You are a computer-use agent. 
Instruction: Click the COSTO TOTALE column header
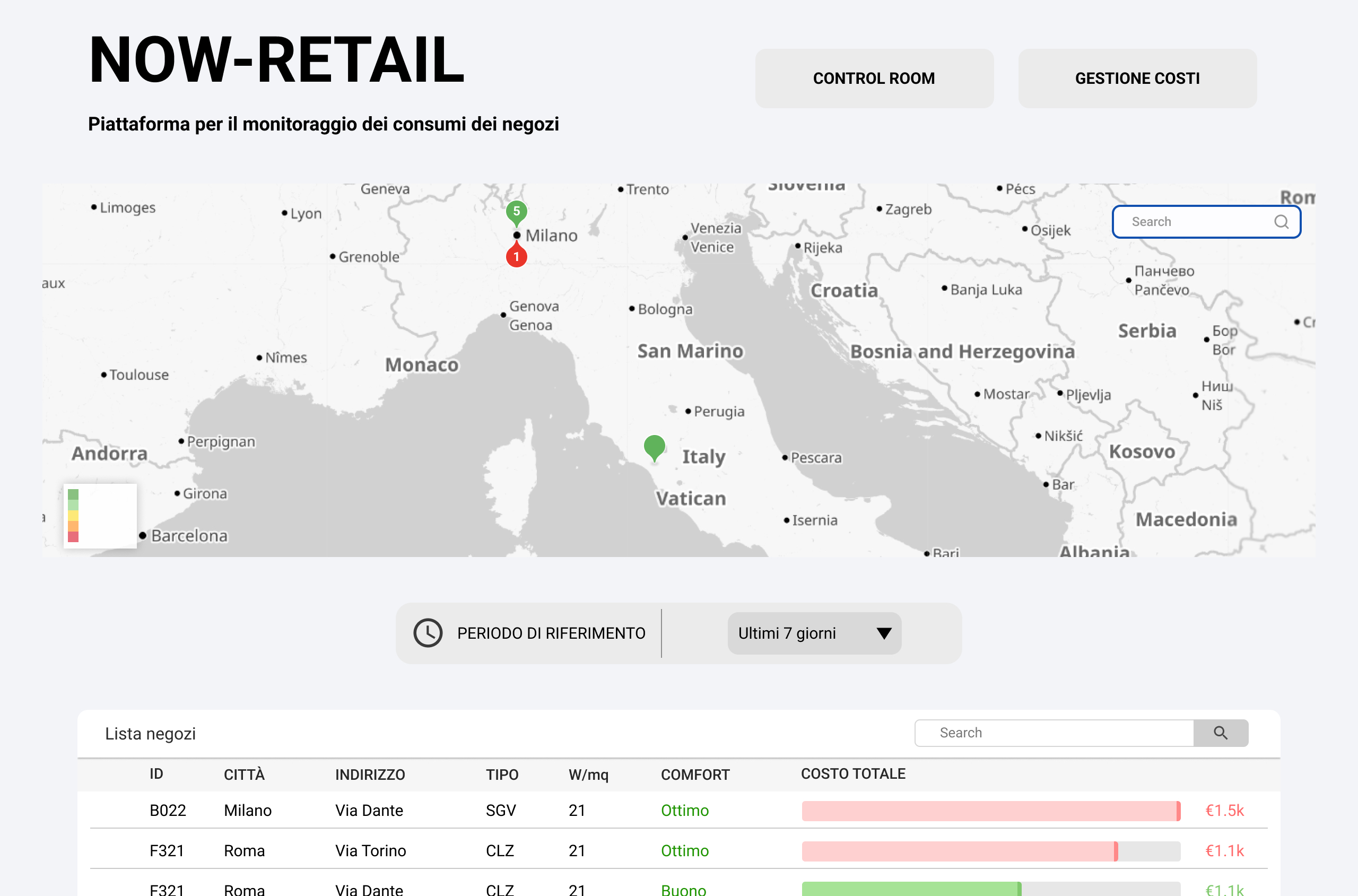pos(852,773)
